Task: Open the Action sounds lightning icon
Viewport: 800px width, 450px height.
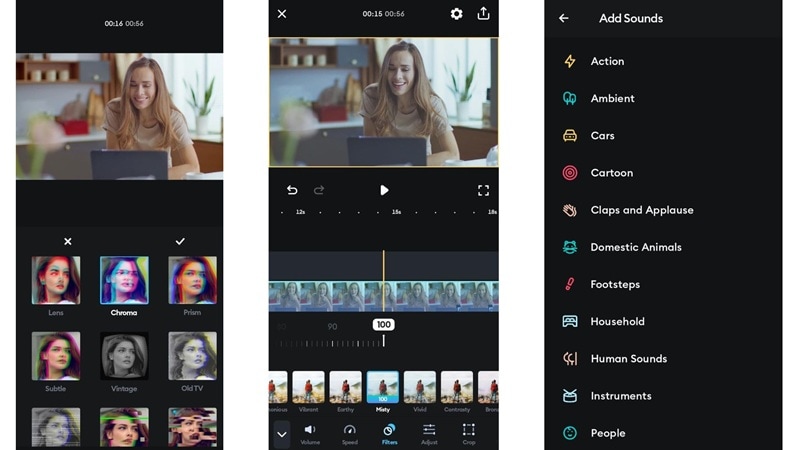Action: [570, 61]
